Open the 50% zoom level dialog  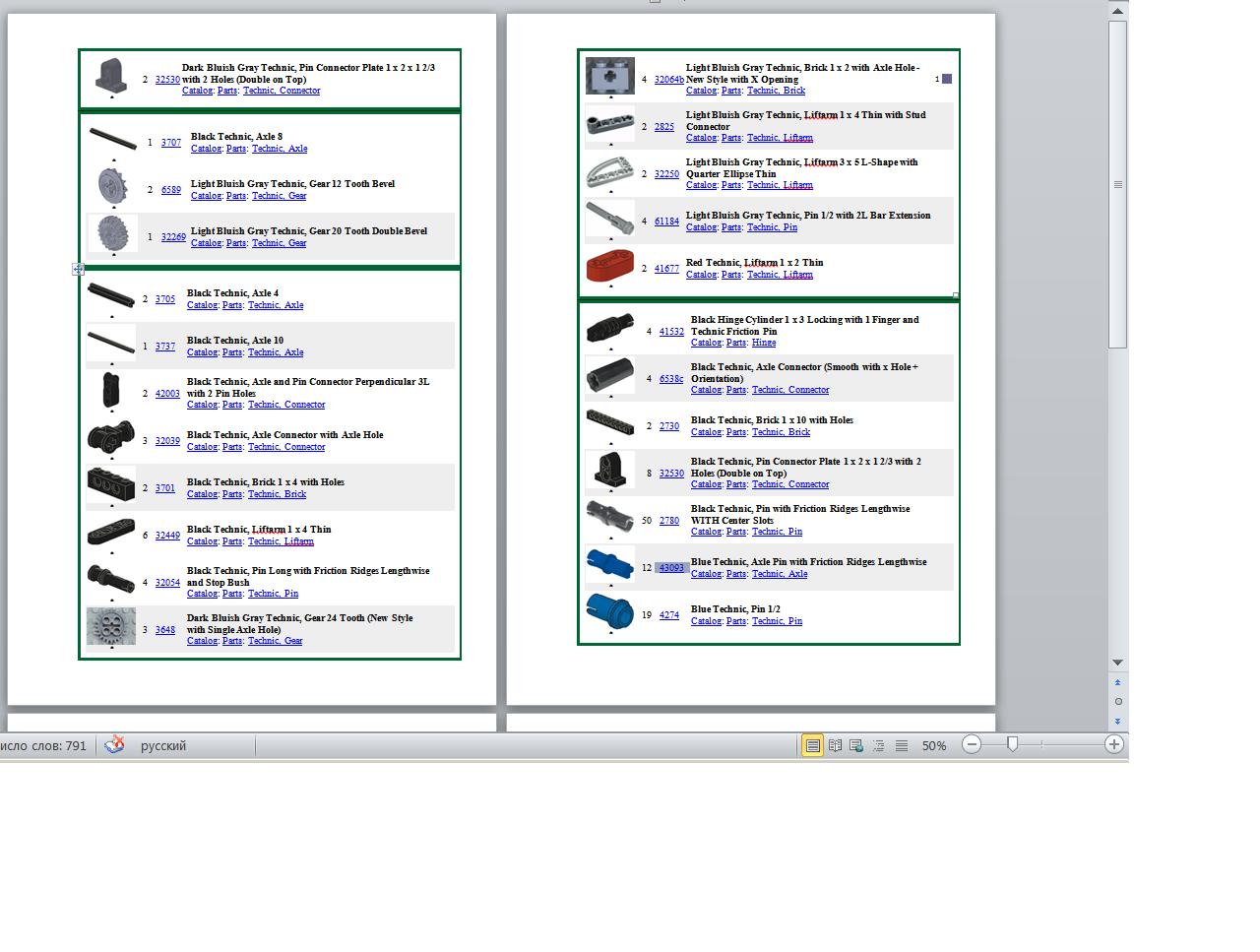933,746
